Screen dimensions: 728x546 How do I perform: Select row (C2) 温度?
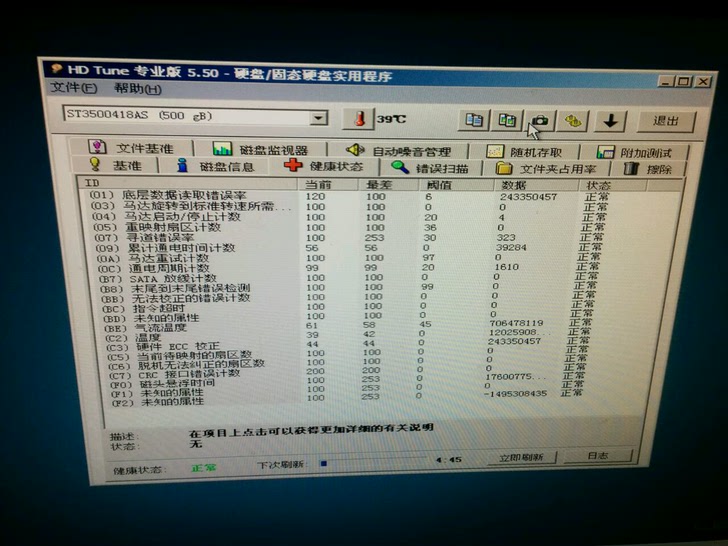pos(348,336)
